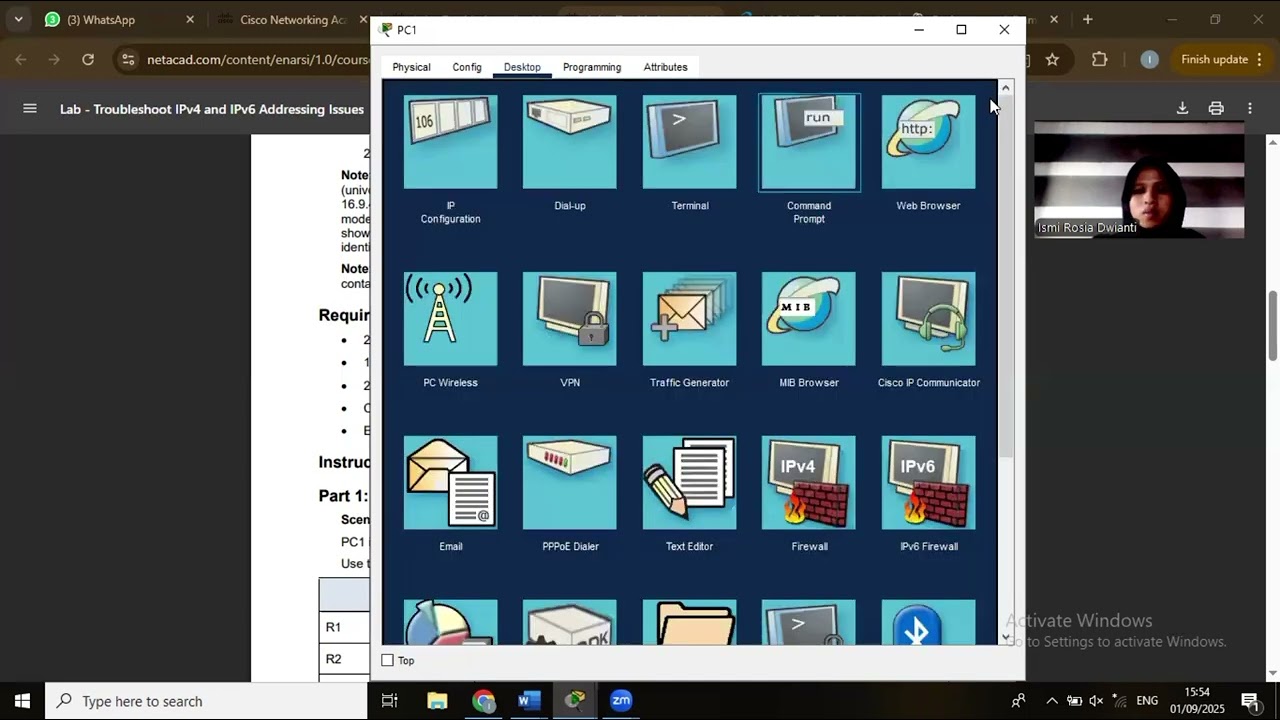Screen dimensions: 1280x720
Task: Click the R2 cell in the document table
Action: [x=345, y=659]
